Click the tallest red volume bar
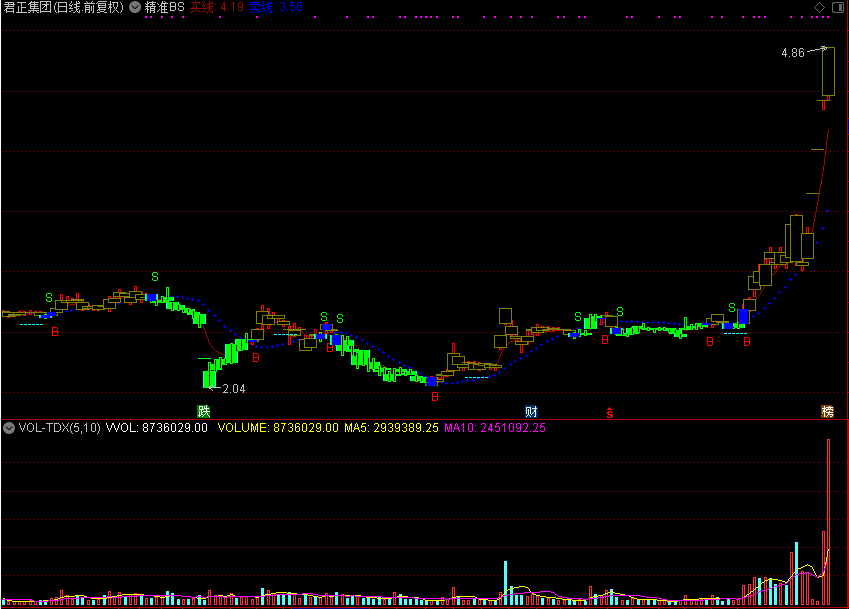This screenshot has height=609, width=849. (x=828, y=522)
